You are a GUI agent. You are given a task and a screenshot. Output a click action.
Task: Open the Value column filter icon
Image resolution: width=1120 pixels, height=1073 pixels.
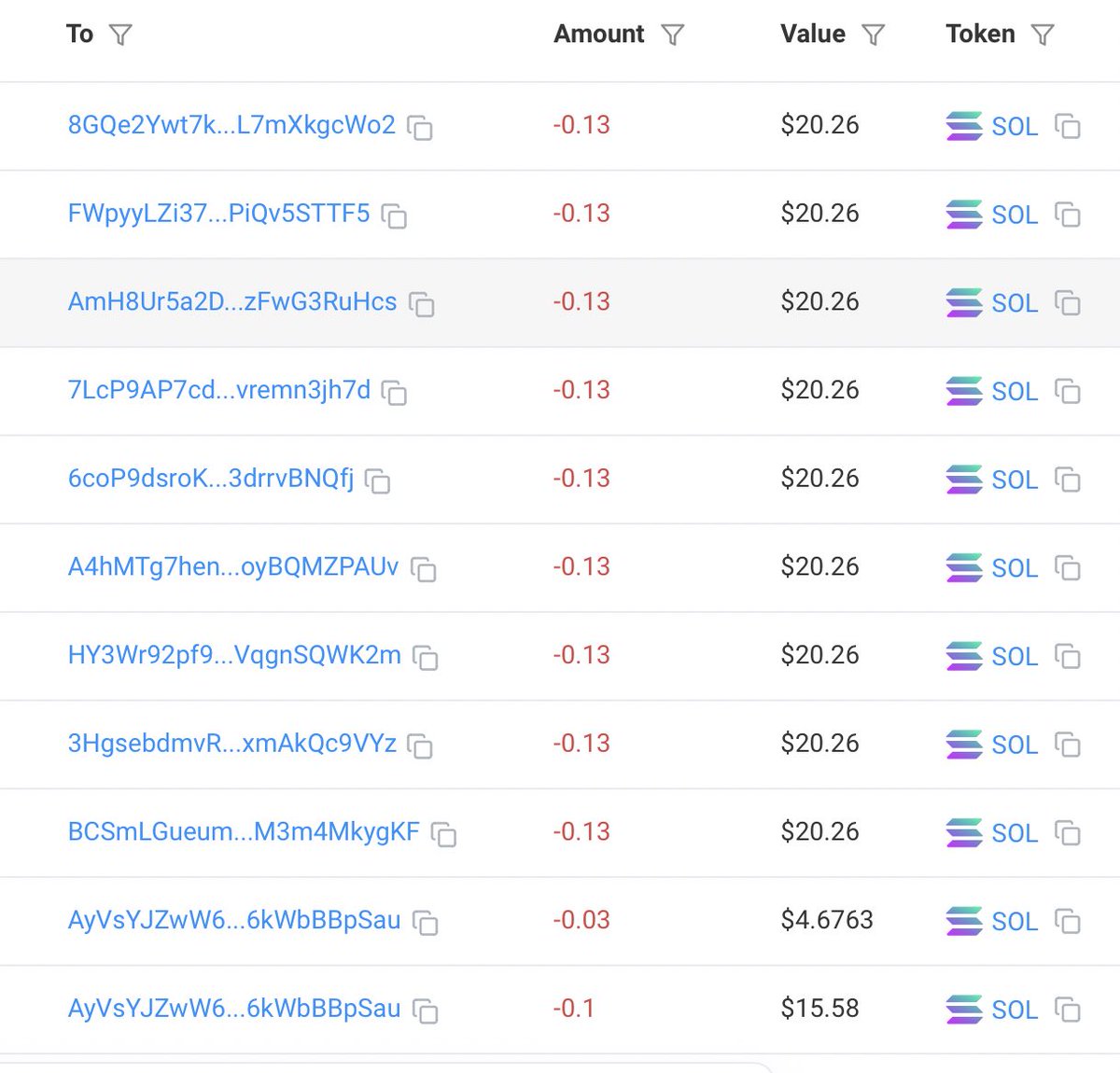(x=873, y=35)
